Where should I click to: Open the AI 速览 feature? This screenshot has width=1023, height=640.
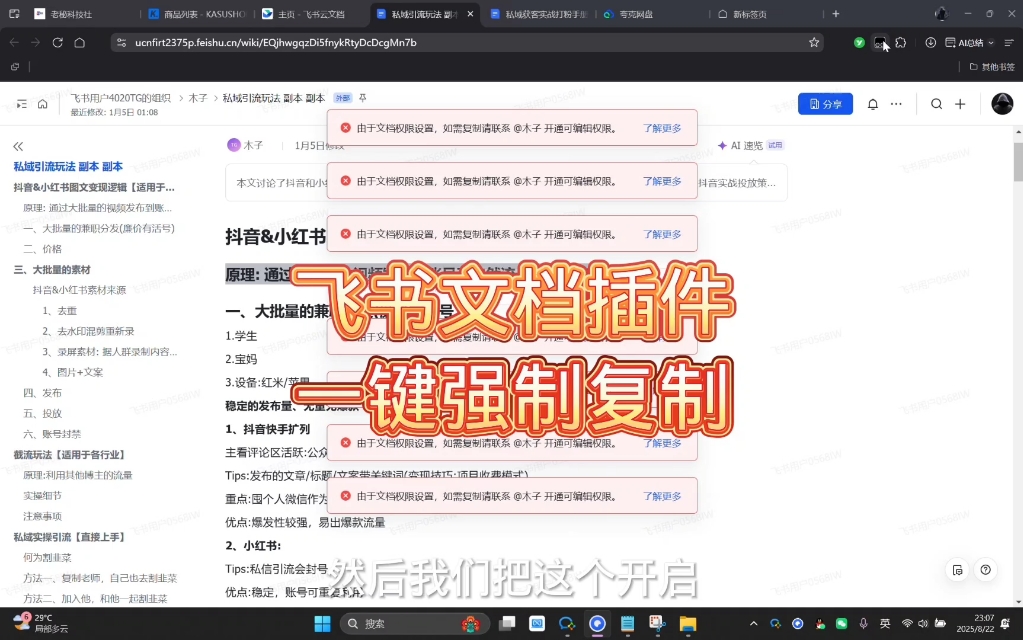coord(750,145)
